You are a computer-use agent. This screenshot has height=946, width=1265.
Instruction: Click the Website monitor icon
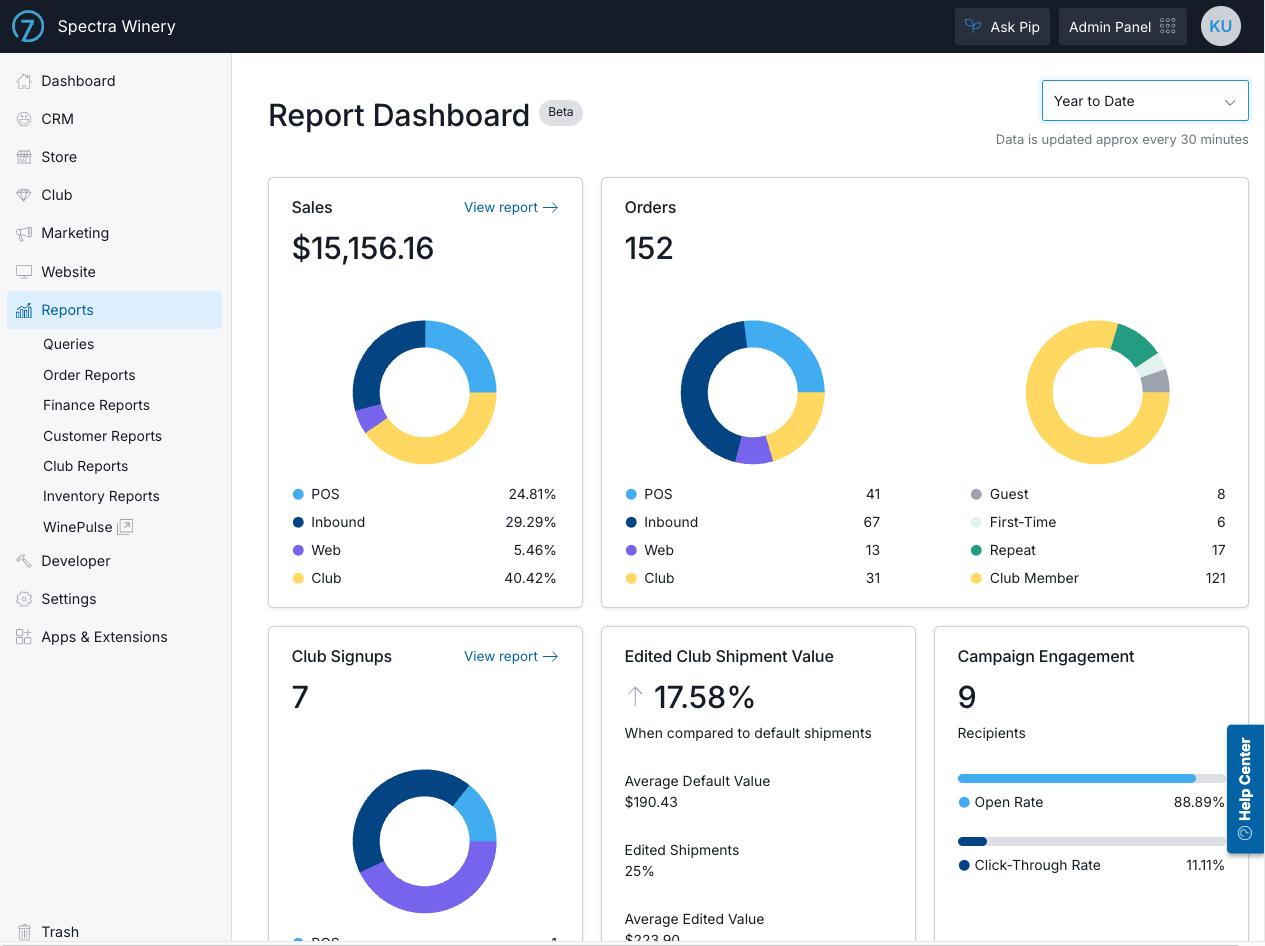tap(24, 272)
